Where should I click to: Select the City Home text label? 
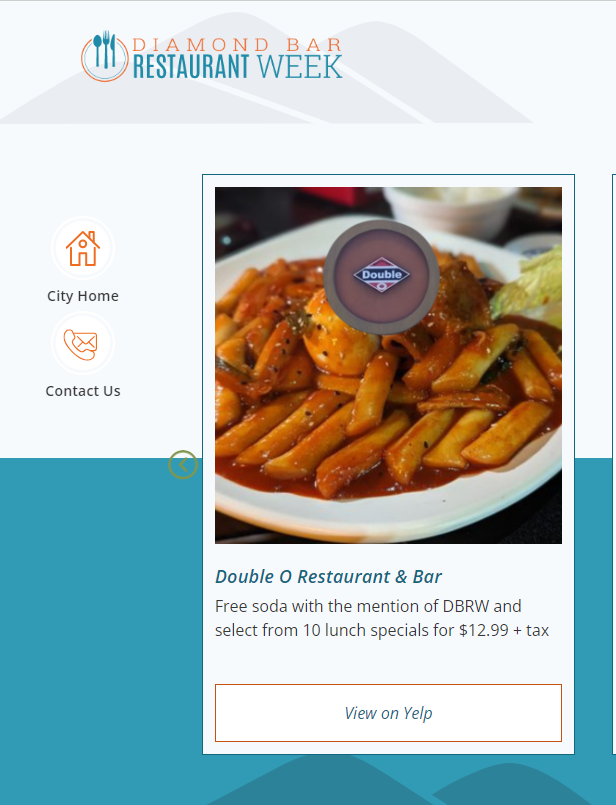[x=83, y=296]
